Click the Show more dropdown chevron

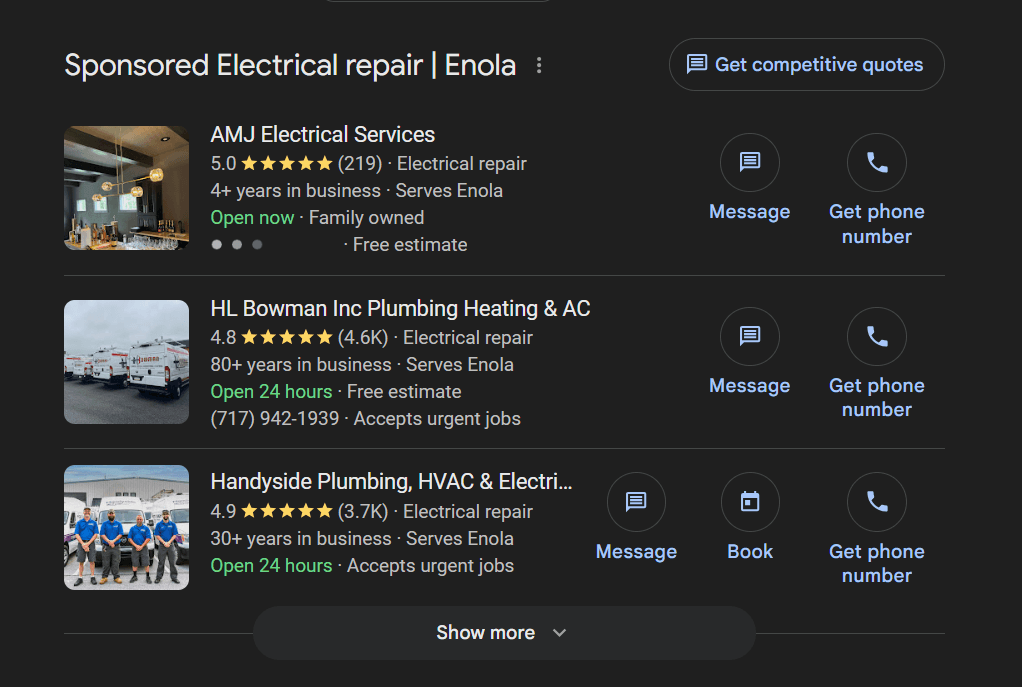tap(560, 633)
